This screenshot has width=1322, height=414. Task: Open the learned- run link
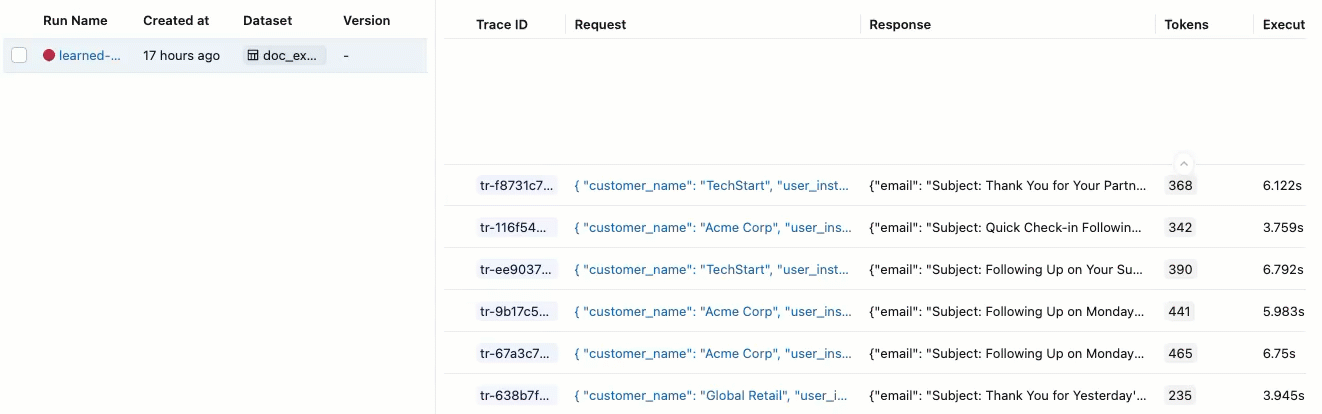pos(89,56)
